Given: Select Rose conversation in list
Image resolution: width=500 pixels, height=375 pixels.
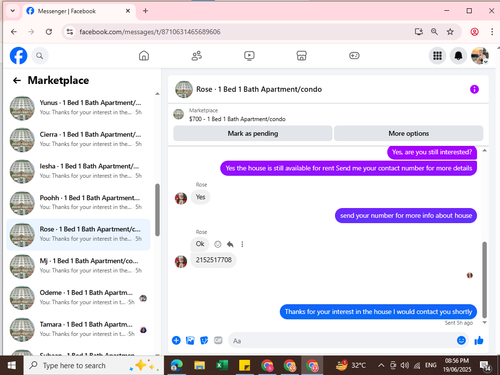Looking at the screenshot, I should (x=79, y=234).
